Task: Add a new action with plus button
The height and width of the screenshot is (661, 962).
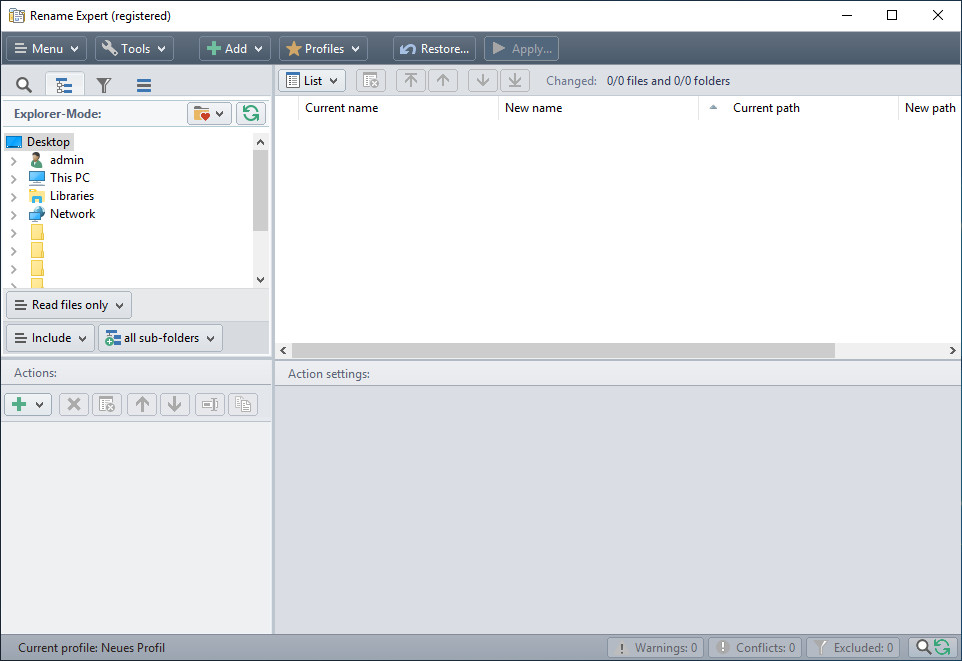Action: pos(28,404)
